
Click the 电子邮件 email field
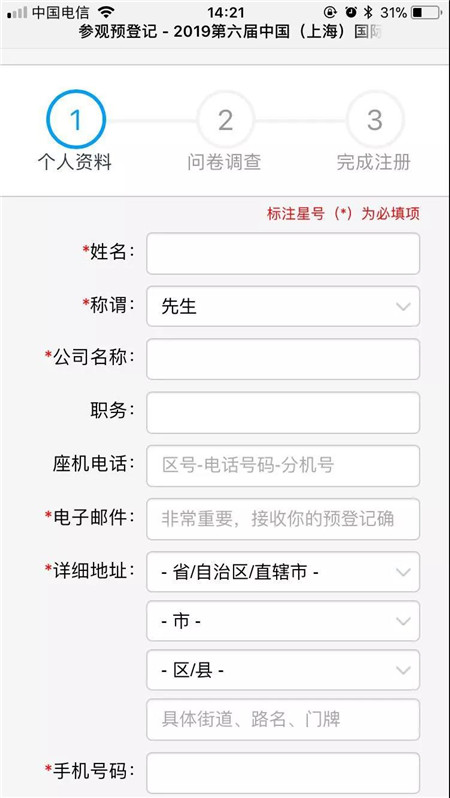coord(283,519)
